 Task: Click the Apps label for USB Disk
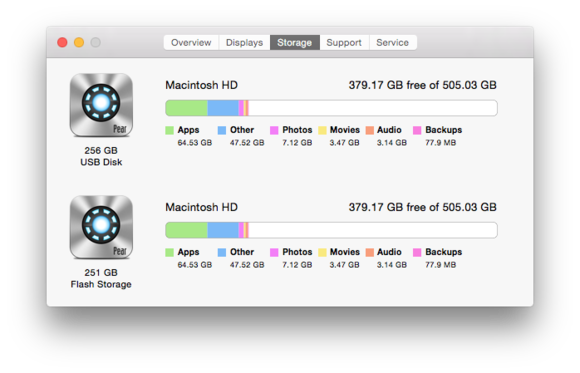click(188, 130)
